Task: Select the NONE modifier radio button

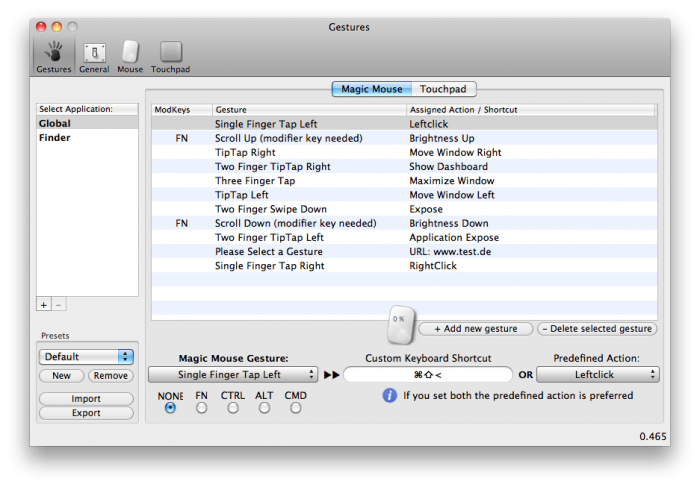Action: pyautogui.click(x=170, y=408)
